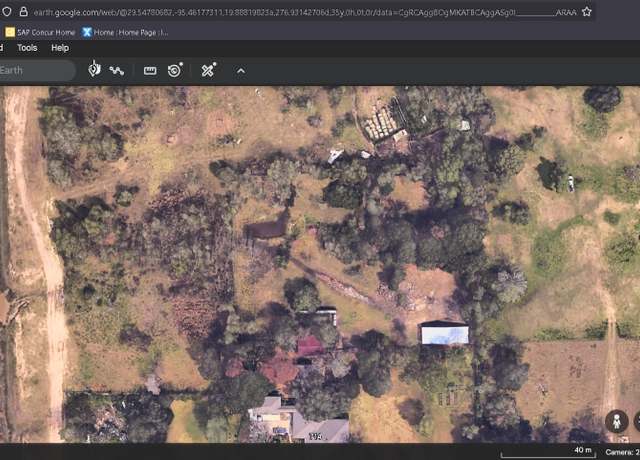Click the Street View pegman icon
Image resolution: width=640 pixels, height=460 pixels.
click(616, 421)
